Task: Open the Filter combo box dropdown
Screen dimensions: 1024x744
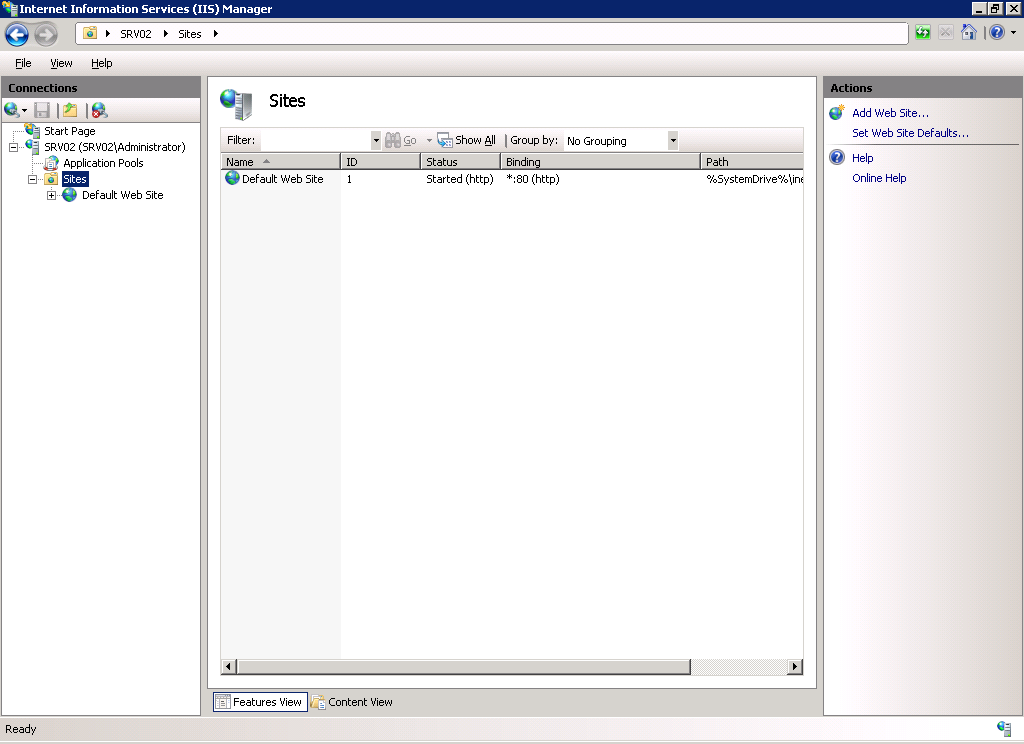Action: 376,140
